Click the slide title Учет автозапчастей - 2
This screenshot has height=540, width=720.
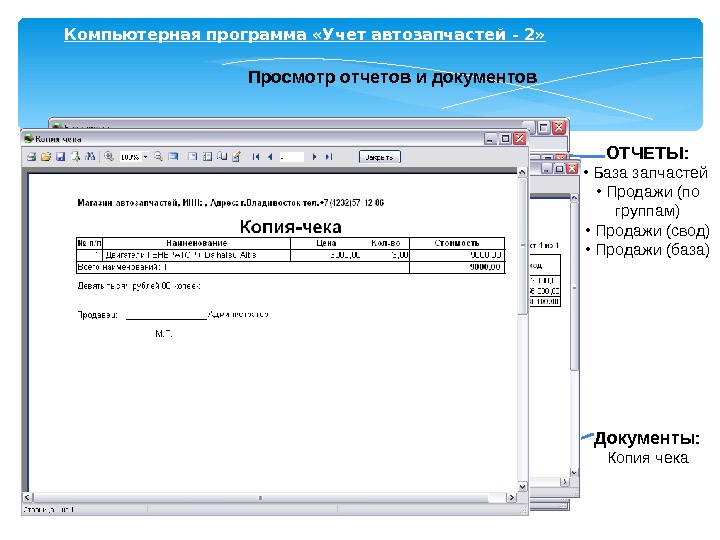coord(304,34)
